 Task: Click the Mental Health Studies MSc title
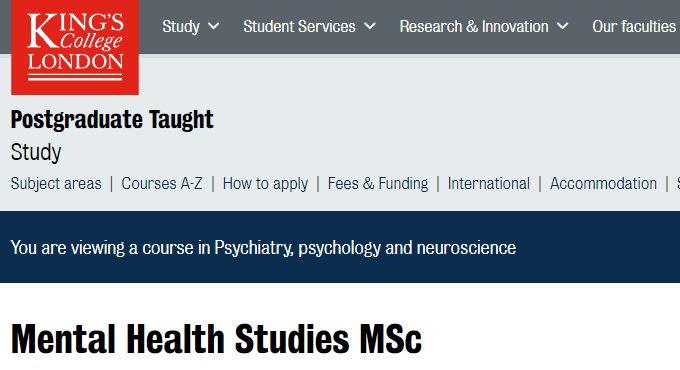216,339
